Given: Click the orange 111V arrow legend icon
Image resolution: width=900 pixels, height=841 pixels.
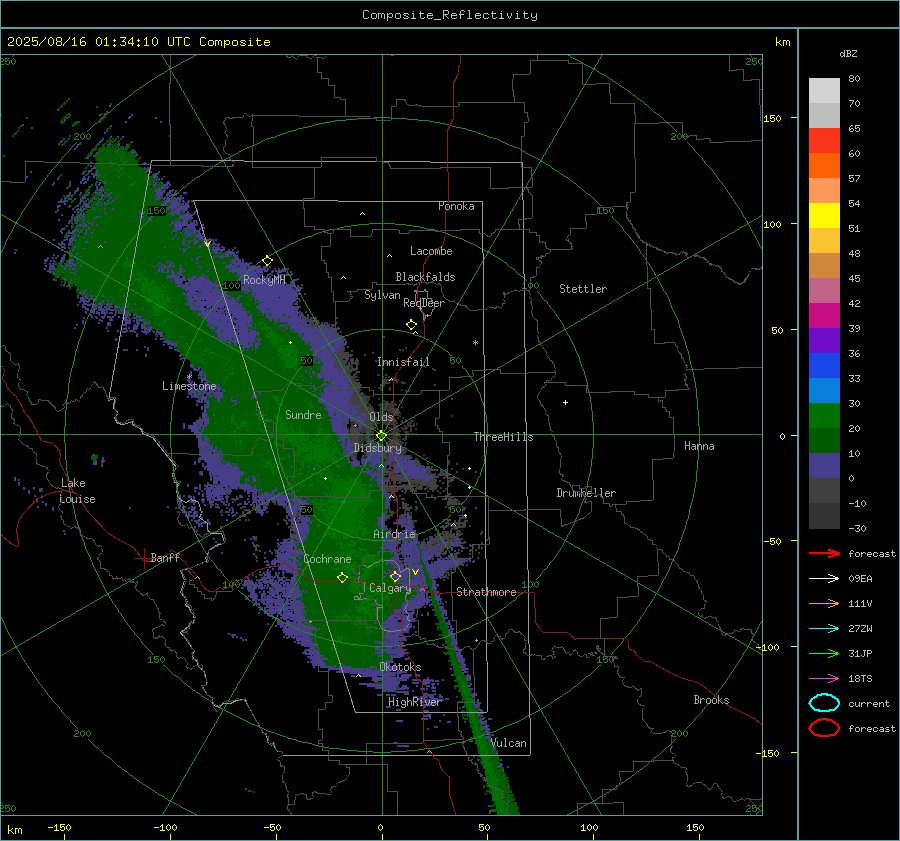Looking at the screenshot, I should point(824,603).
